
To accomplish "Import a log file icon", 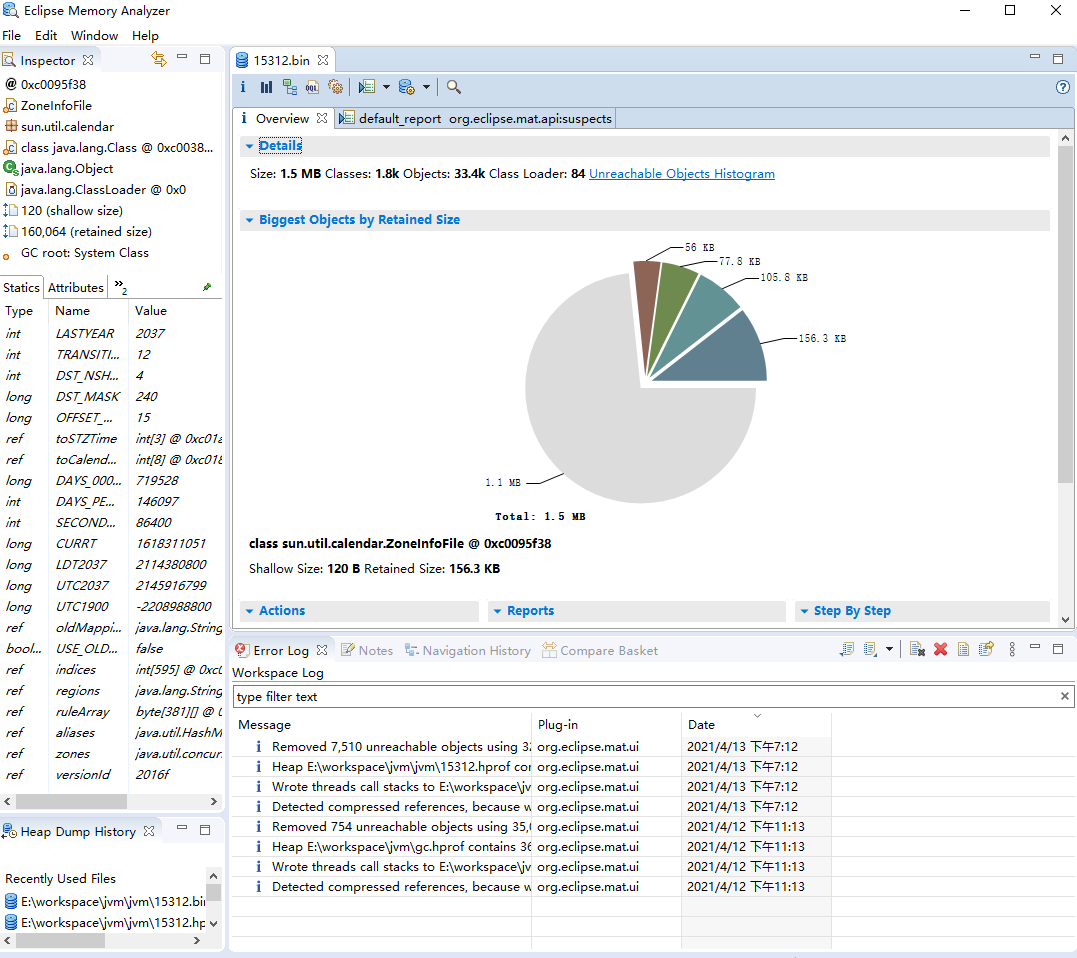I will [870, 649].
